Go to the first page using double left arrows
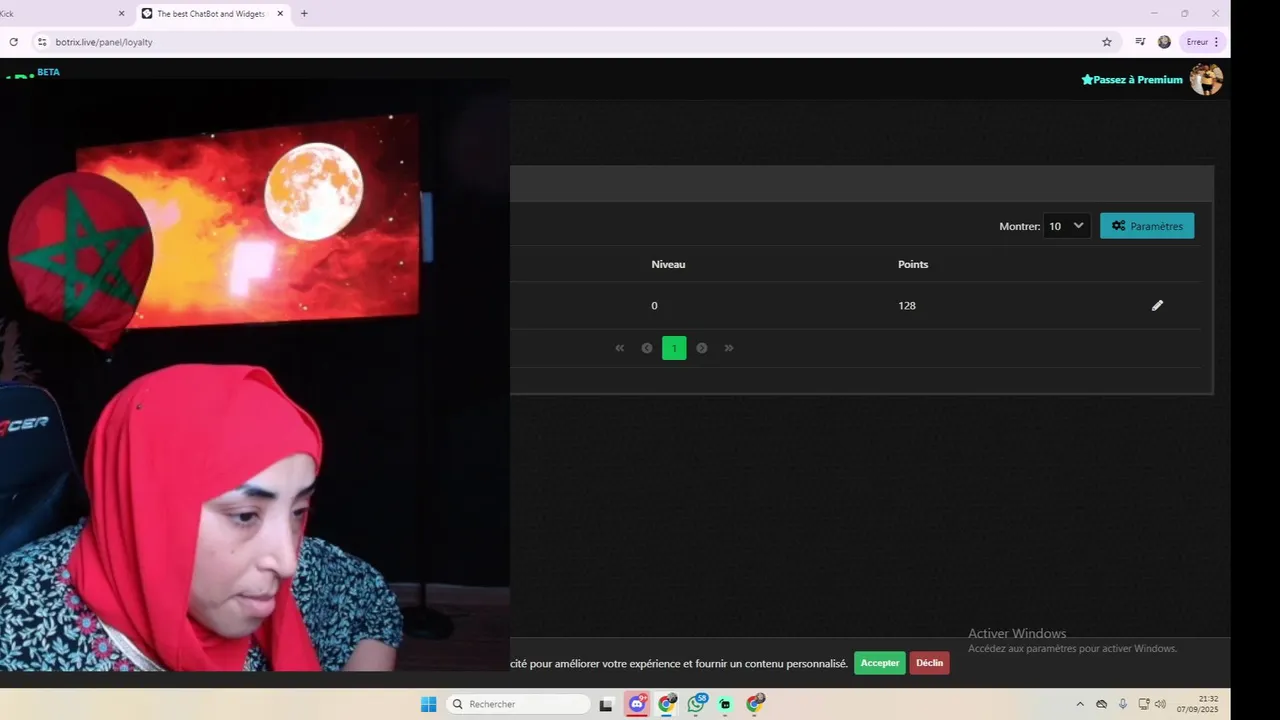This screenshot has width=1280, height=720. pos(620,348)
